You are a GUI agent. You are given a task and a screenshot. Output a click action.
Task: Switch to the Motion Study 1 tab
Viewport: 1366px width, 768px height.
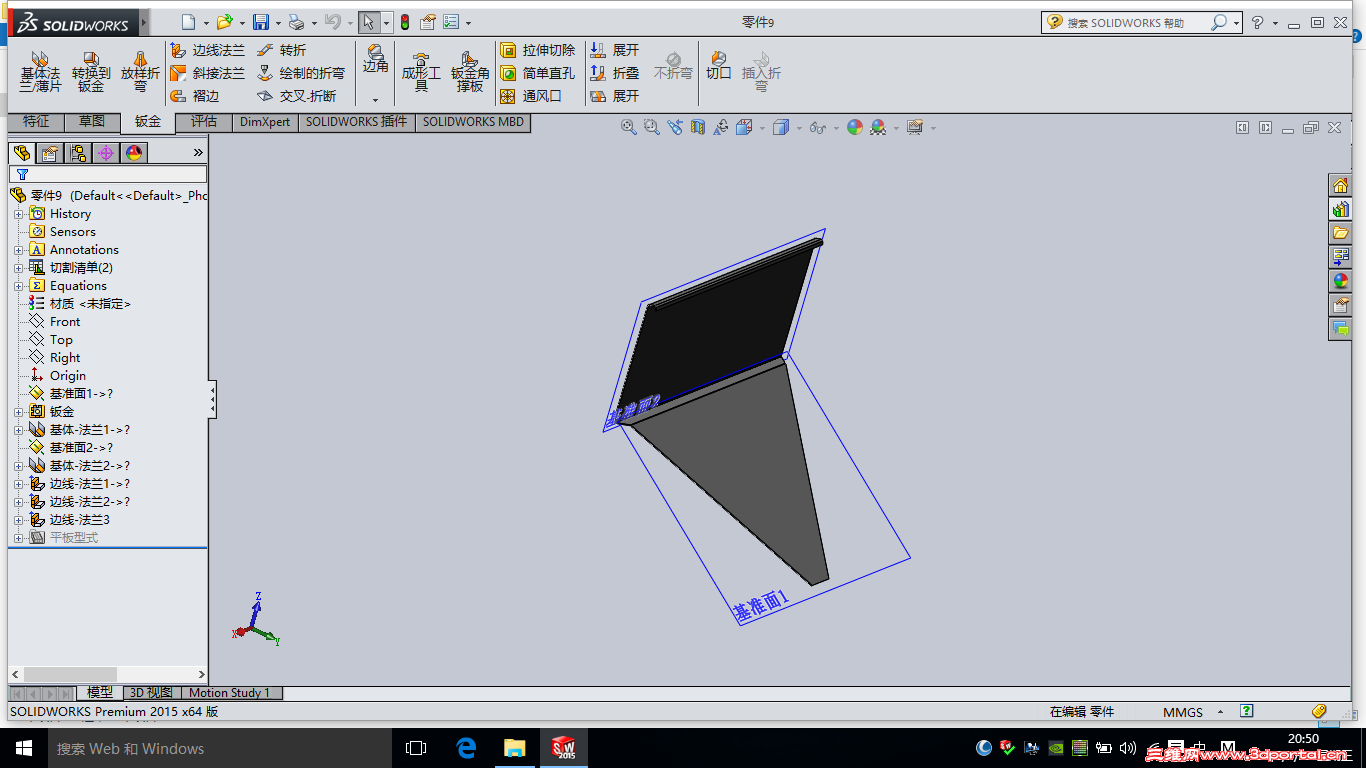pos(230,692)
